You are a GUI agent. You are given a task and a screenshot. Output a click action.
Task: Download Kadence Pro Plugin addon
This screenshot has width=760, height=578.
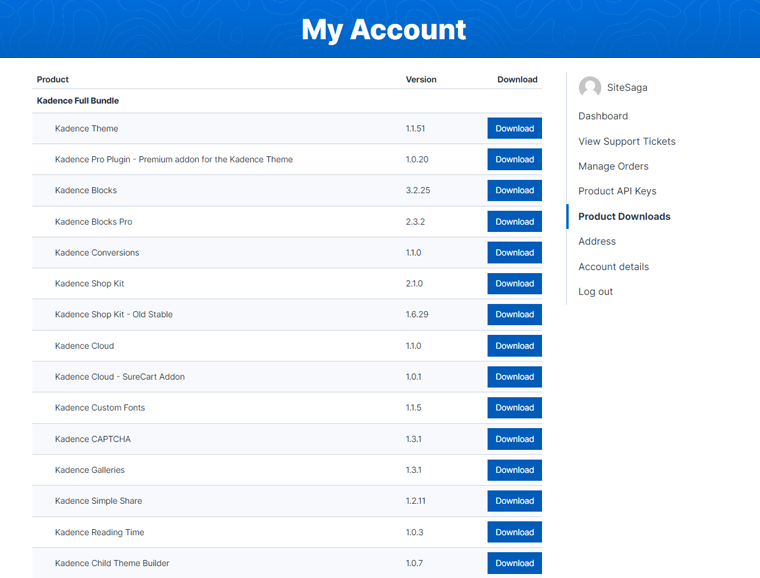pos(514,159)
